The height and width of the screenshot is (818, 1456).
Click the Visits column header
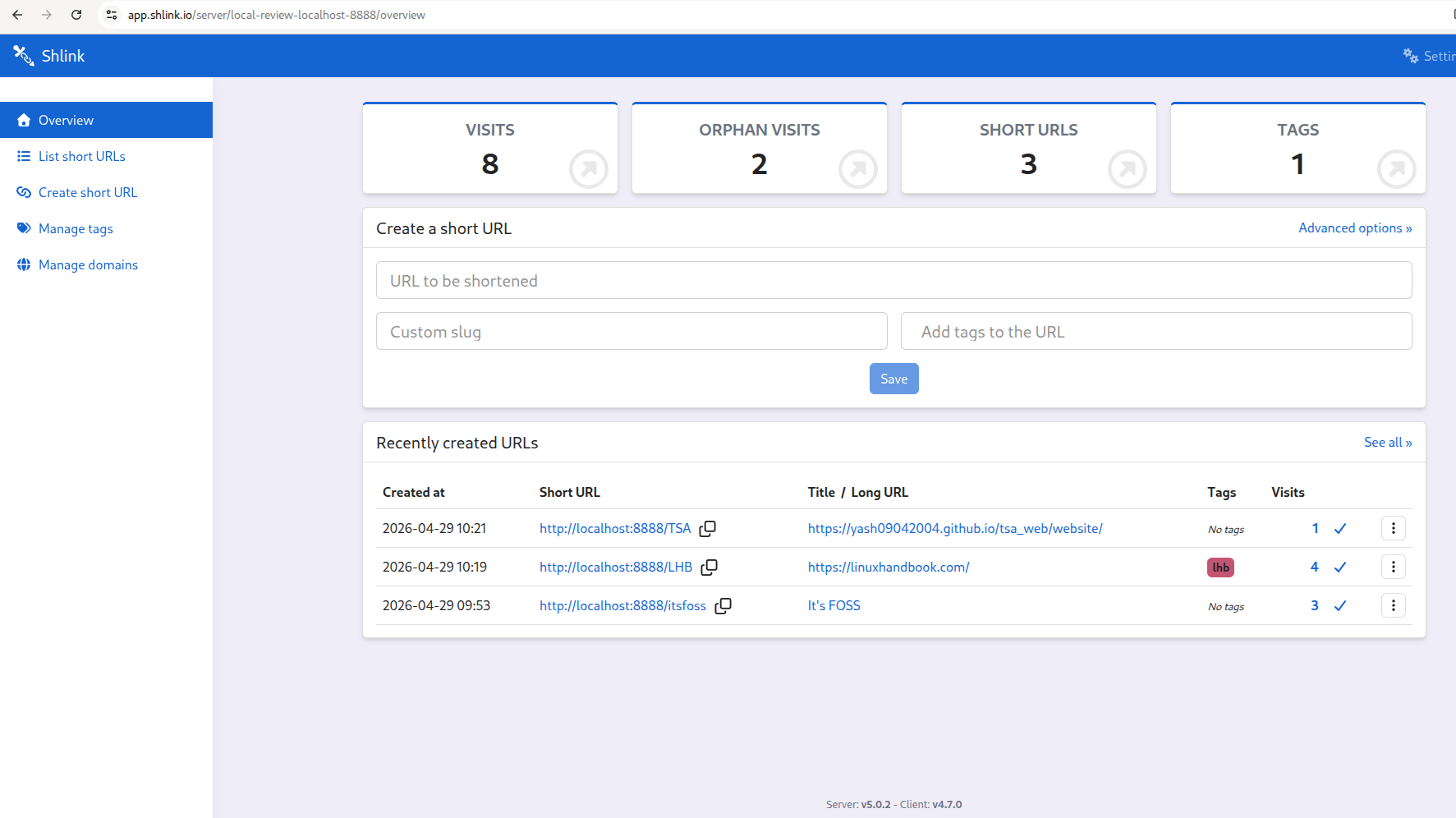click(1288, 492)
